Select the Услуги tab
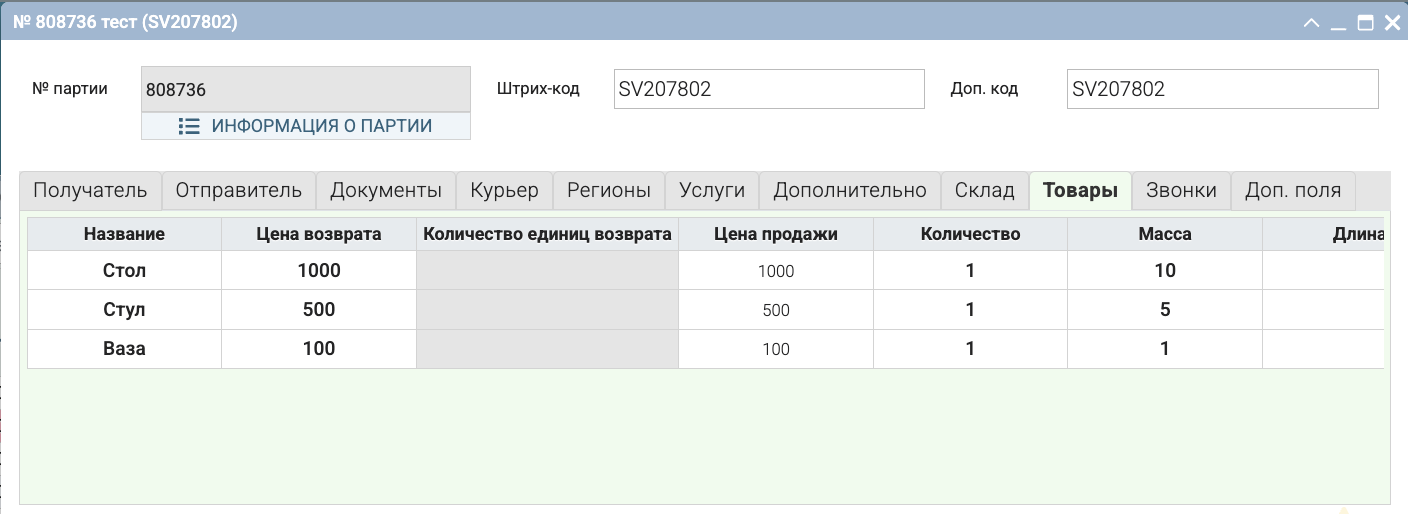This screenshot has height=514, width=1408. [712, 190]
